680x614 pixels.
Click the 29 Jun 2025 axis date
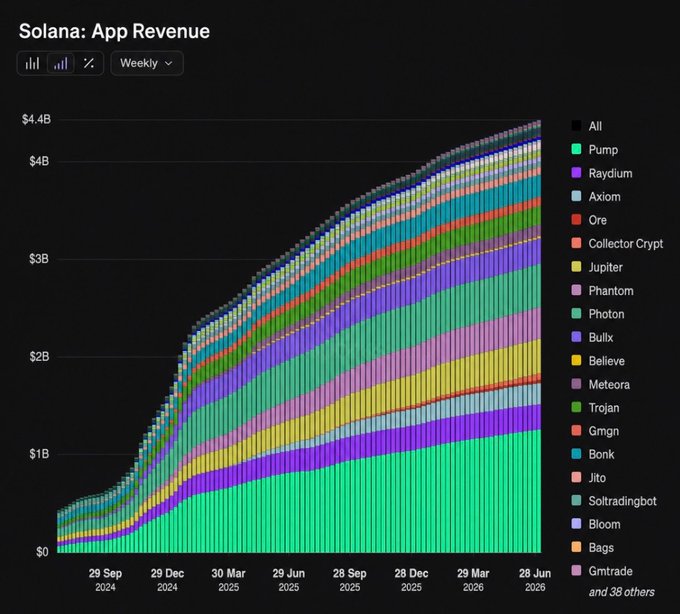pos(289,580)
